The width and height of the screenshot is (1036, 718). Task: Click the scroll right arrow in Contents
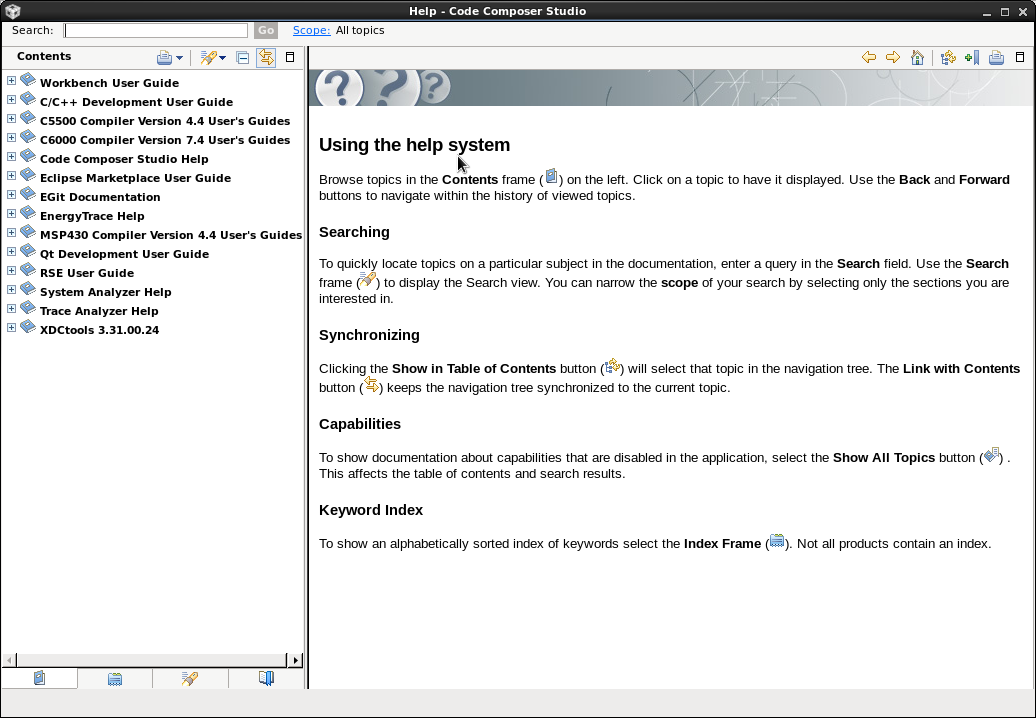pyautogui.click(x=295, y=660)
